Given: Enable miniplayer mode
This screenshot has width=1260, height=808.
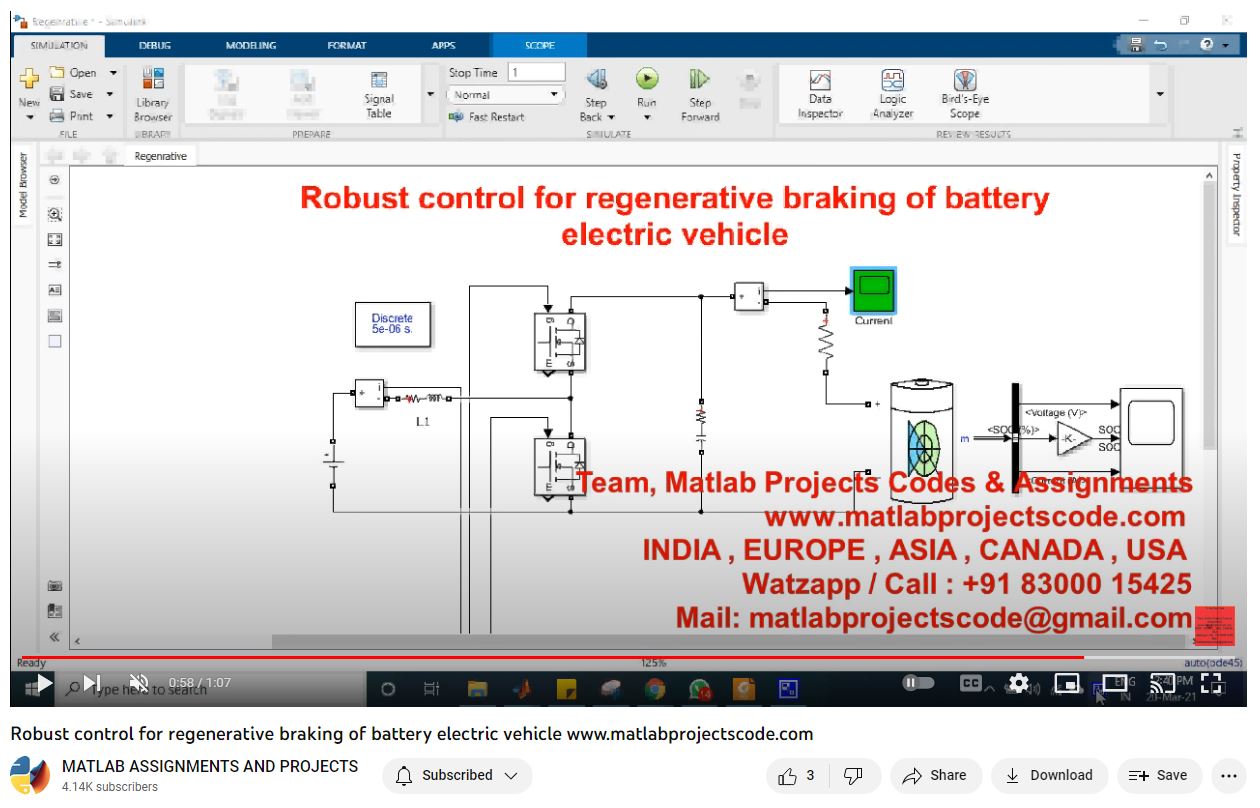Looking at the screenshot, I should coord(1069,683).
